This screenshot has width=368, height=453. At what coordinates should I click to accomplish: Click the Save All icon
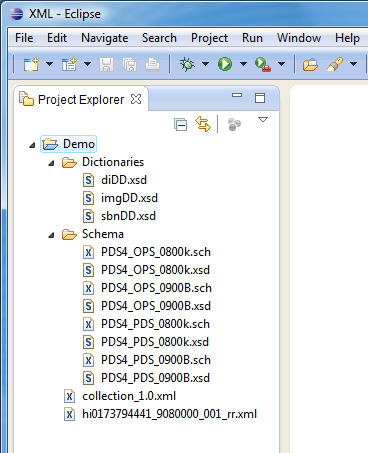[x=129, y=64]
